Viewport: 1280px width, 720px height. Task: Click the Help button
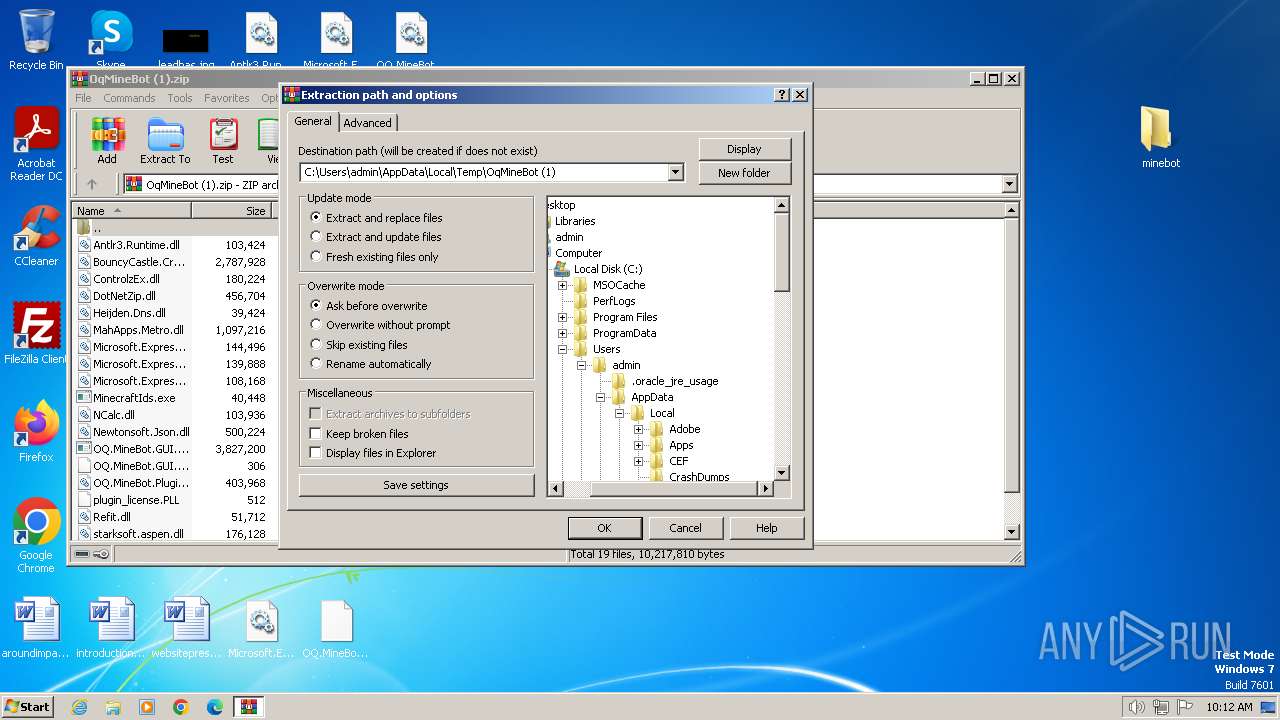(x=767, y=528)
